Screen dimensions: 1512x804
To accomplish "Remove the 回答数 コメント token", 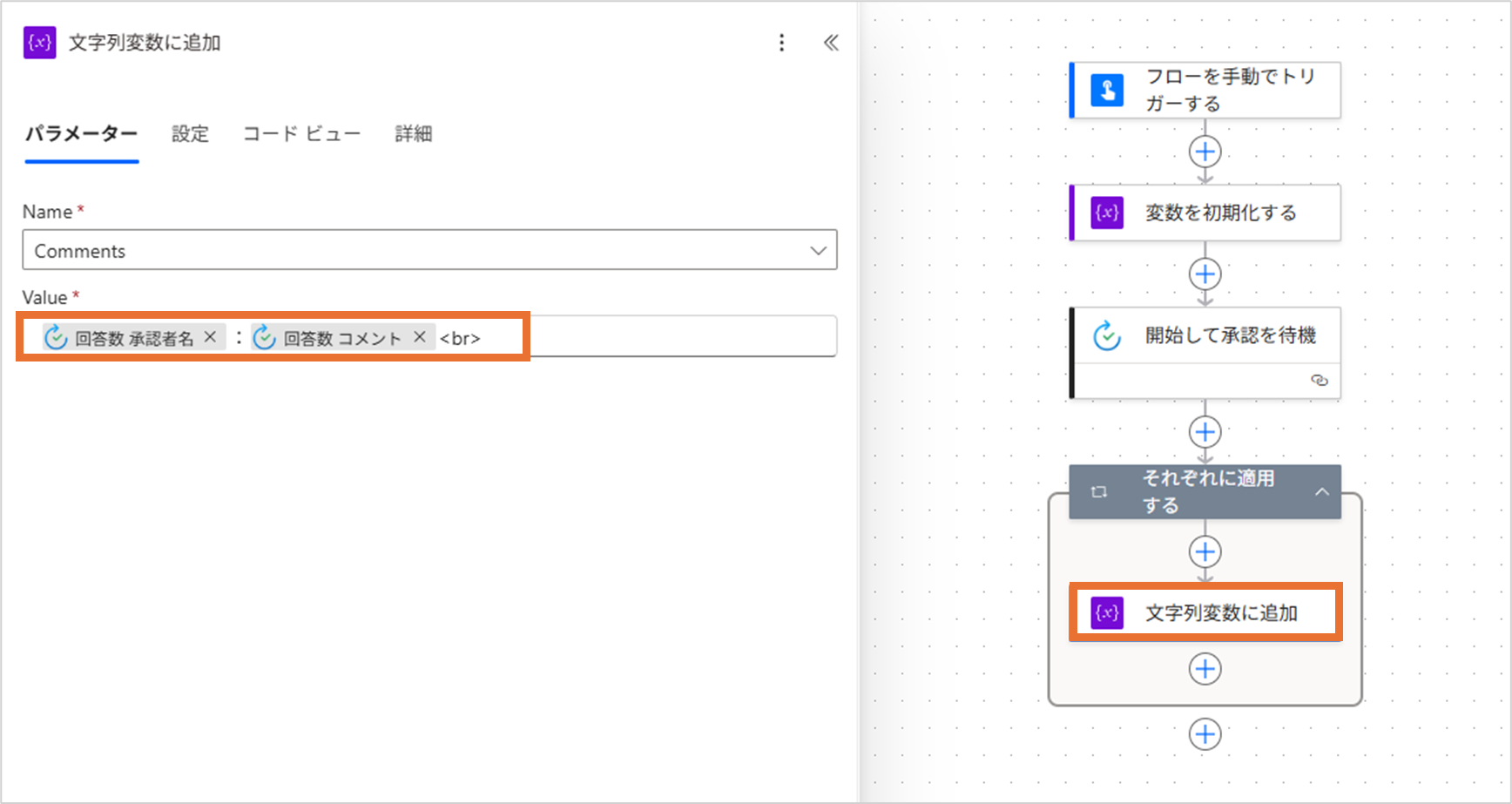I will tap(420, 337).
